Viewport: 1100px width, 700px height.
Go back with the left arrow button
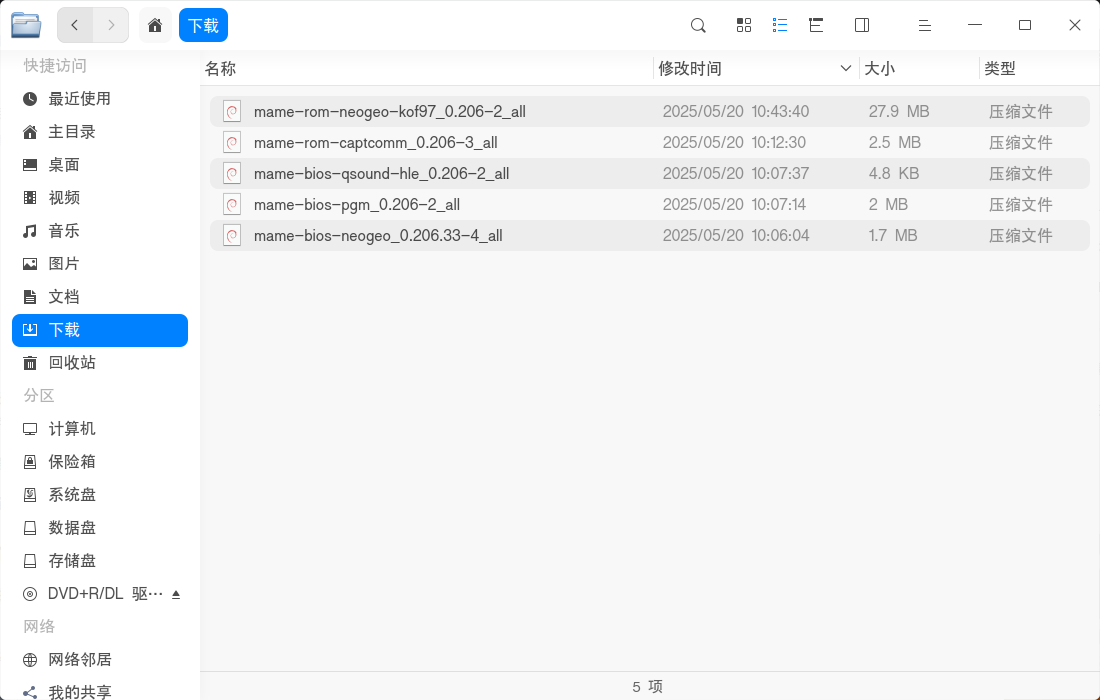(x=74, y=25)
